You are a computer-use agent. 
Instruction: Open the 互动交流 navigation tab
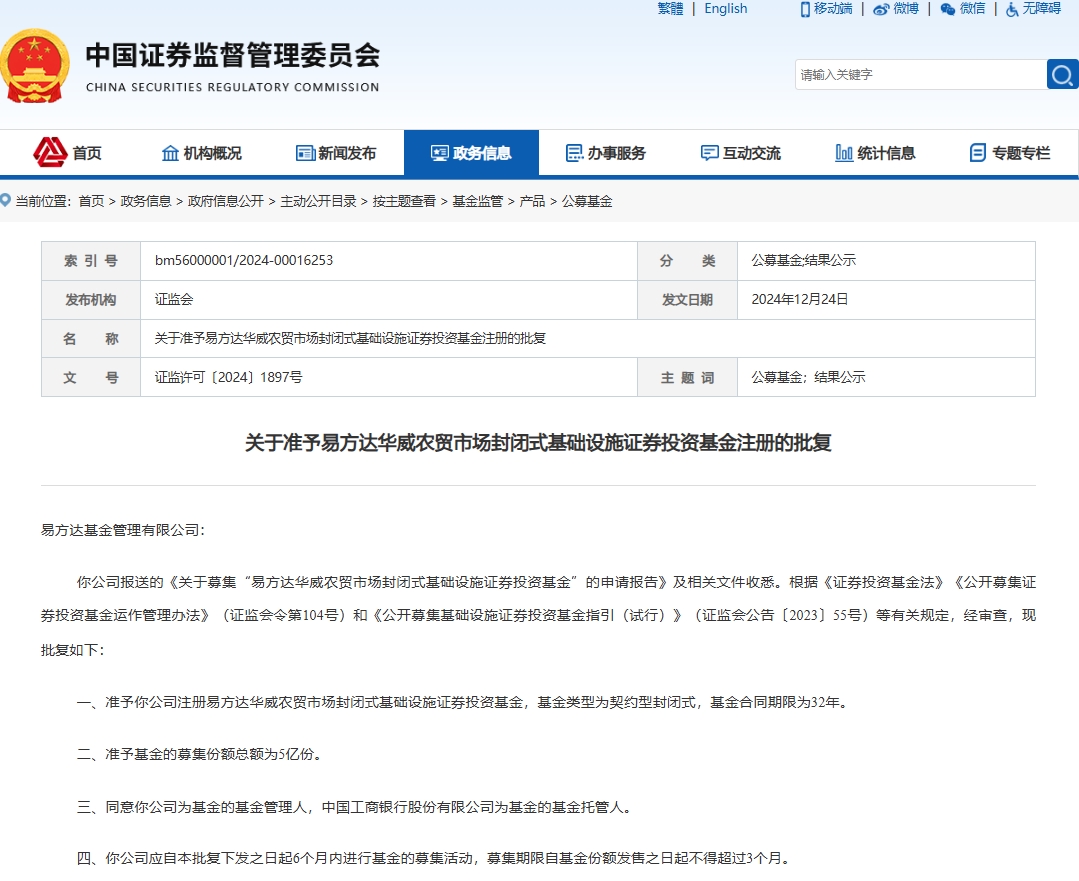click(x=740, y=153)
